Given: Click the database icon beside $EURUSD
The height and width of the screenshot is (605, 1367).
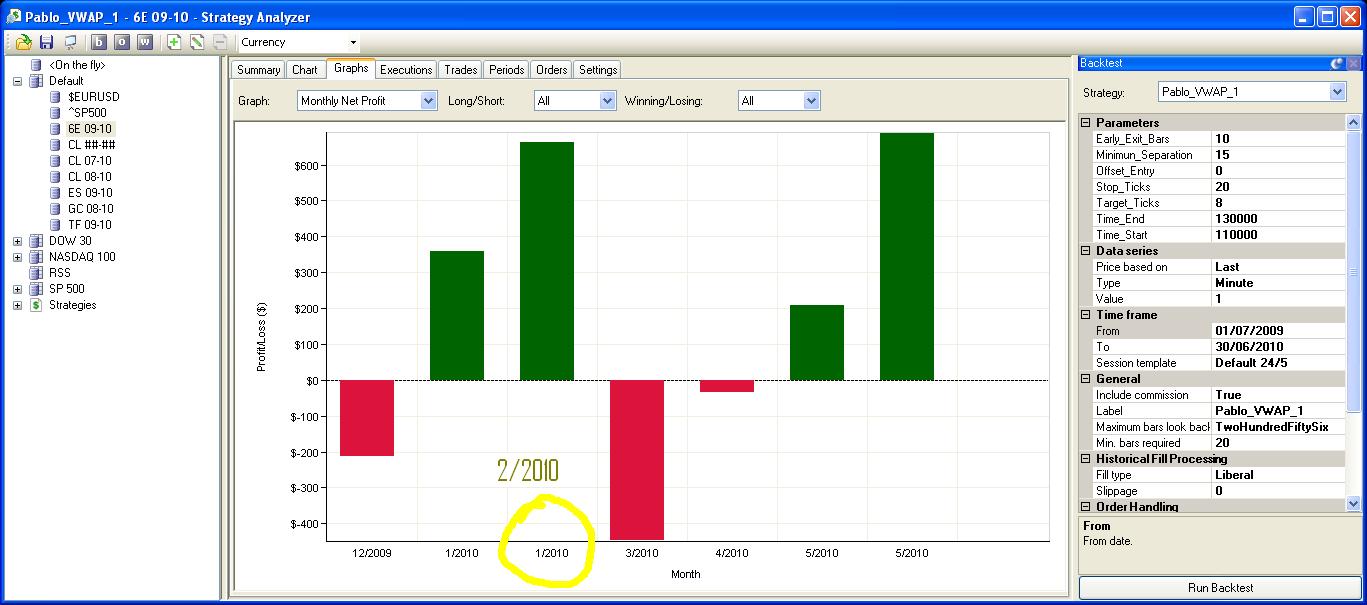Looking at the screenshot, I should coord(56,97).
